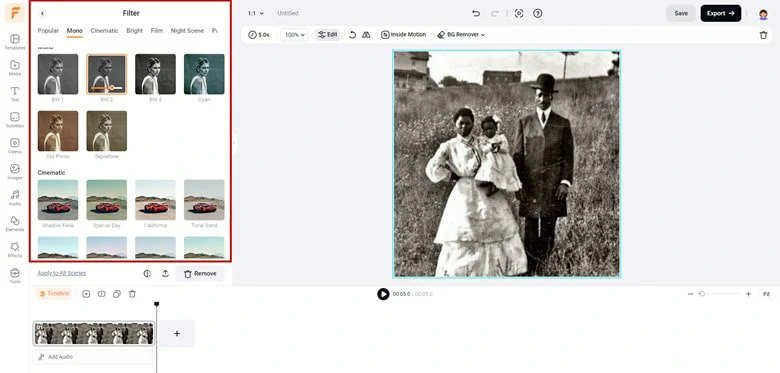Open the Elements sidebar panel
780x373 pixels.
click(15, 223)
